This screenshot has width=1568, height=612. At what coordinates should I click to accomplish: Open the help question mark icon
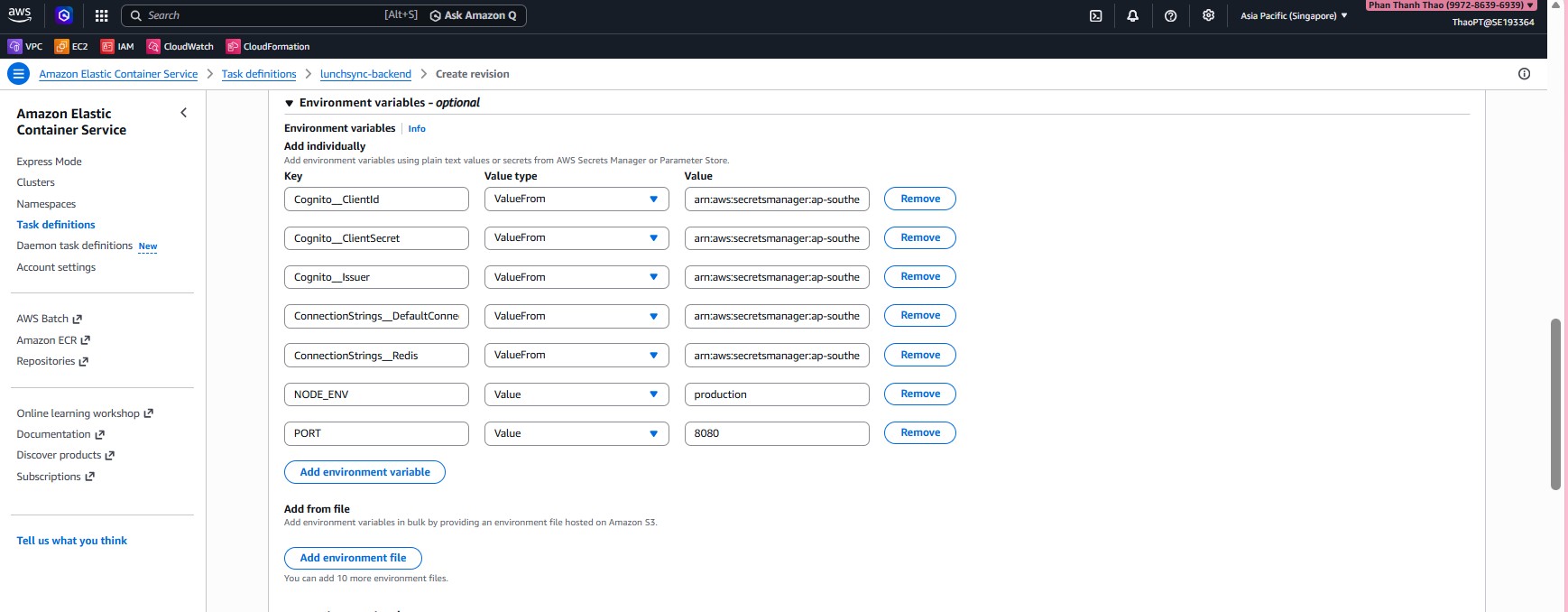click(1170, 15)
